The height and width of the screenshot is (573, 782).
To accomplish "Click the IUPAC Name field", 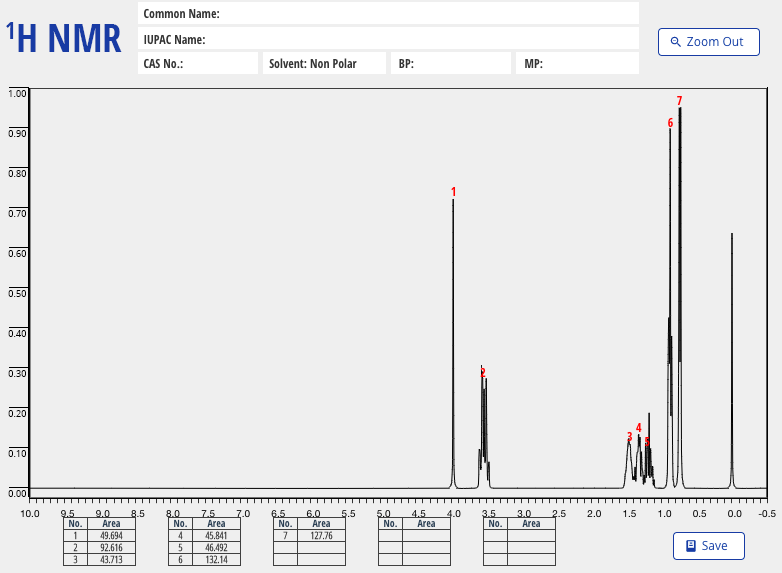I will pyautogui.click(x=388, y=39).
